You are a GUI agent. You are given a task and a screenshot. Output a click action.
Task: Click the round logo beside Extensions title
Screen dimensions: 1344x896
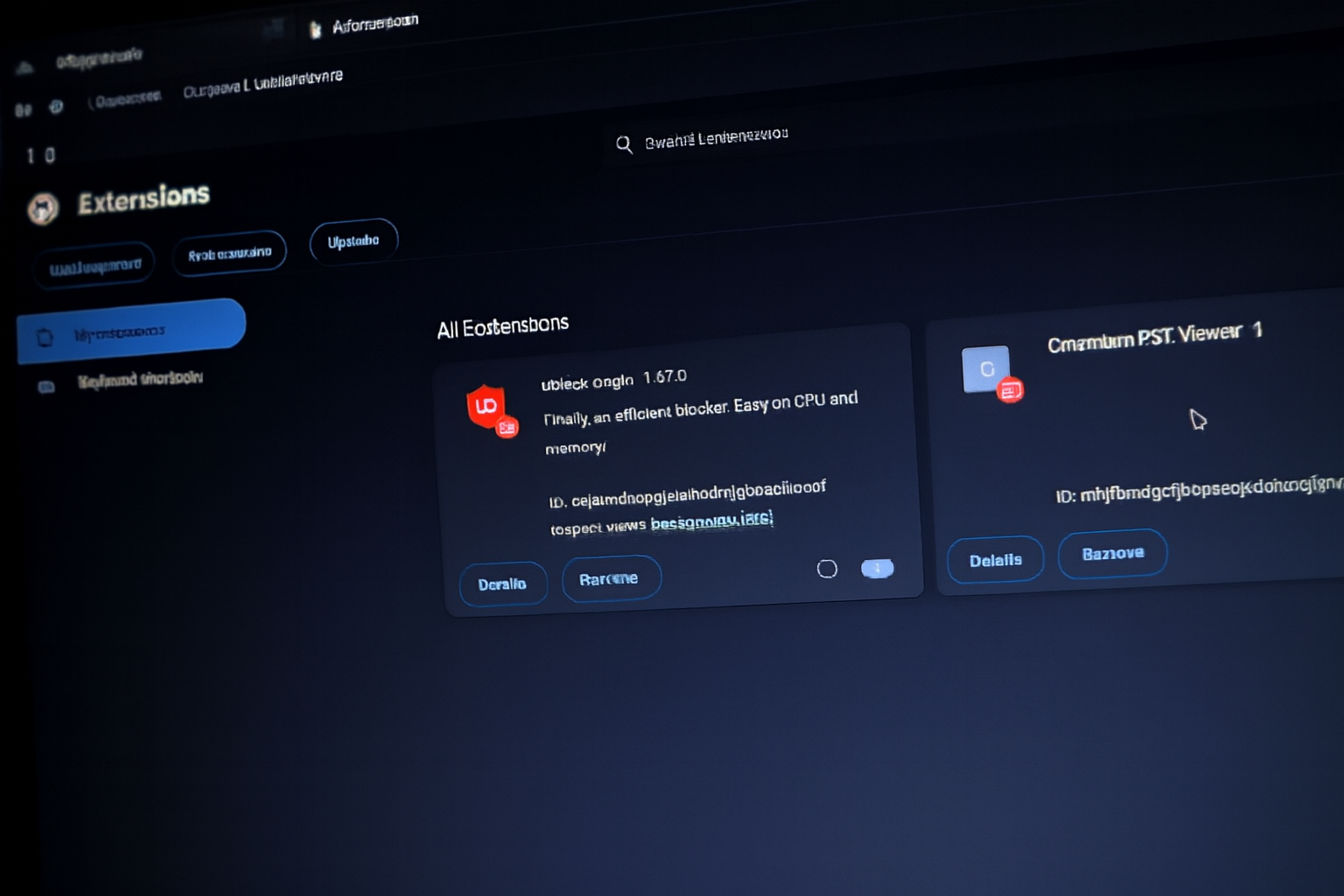coord(43,208)
